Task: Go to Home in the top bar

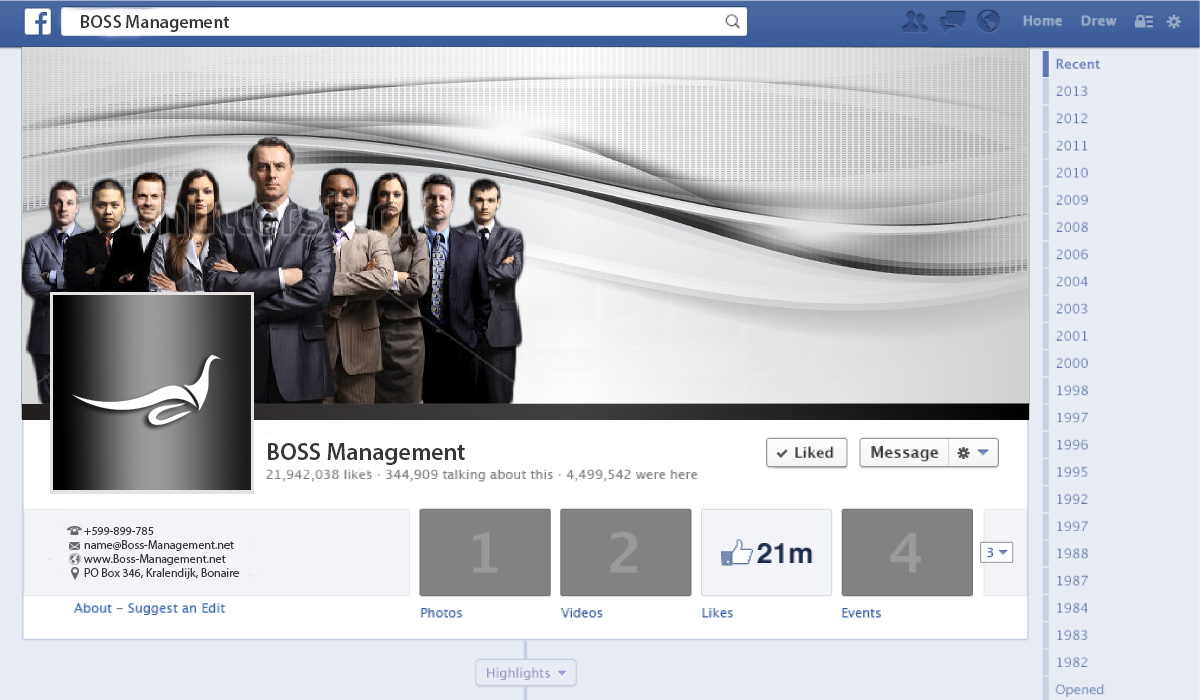Action: pos(1042,21)
